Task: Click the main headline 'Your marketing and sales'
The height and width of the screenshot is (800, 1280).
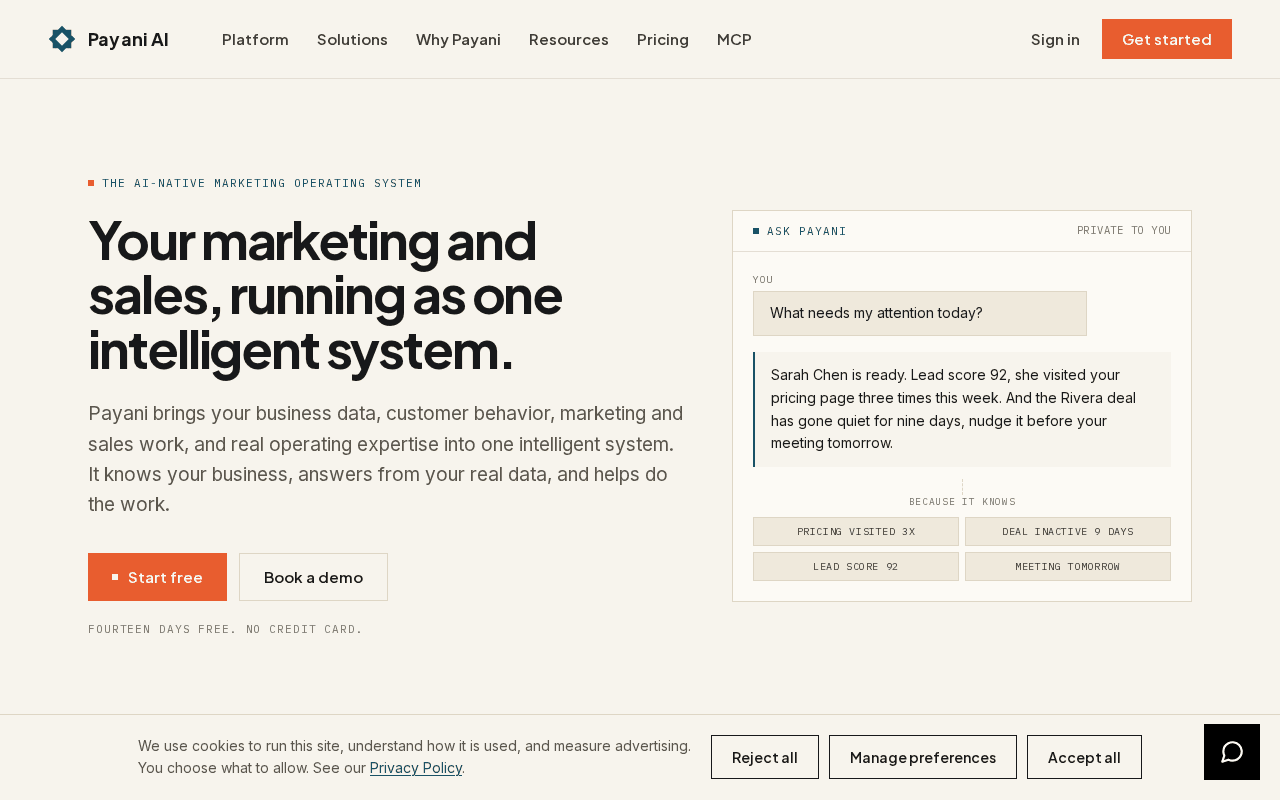Action: 325,295
